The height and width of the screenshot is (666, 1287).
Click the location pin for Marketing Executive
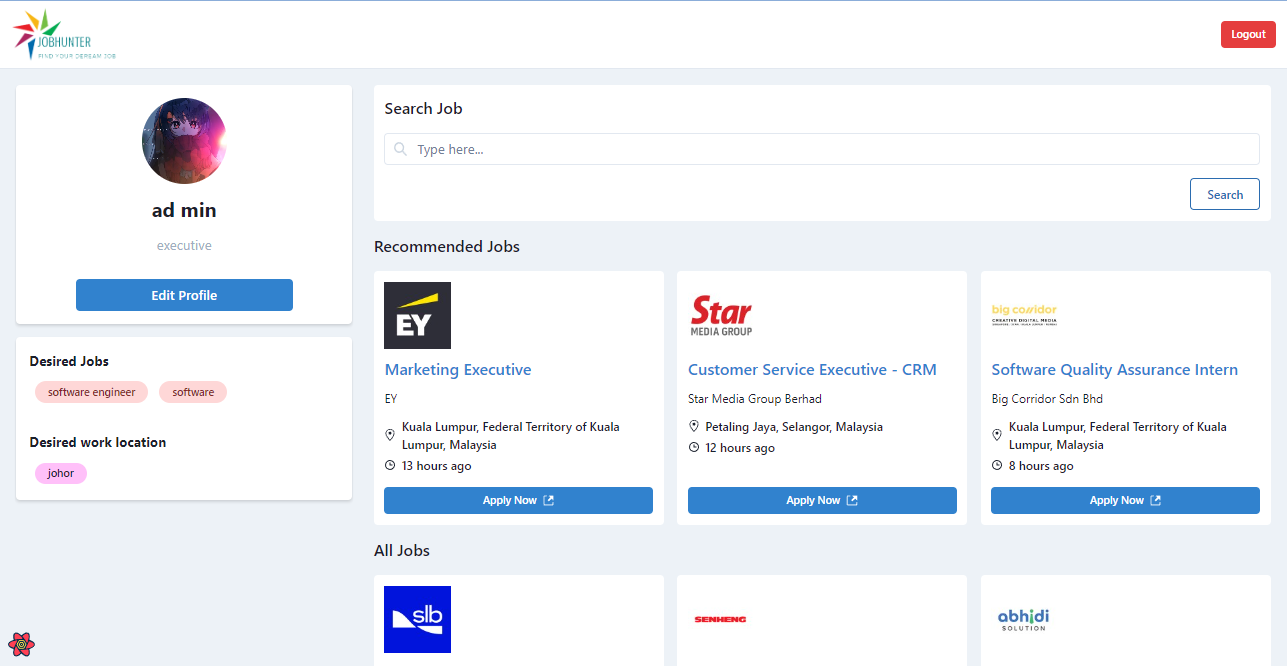[390, 434]
